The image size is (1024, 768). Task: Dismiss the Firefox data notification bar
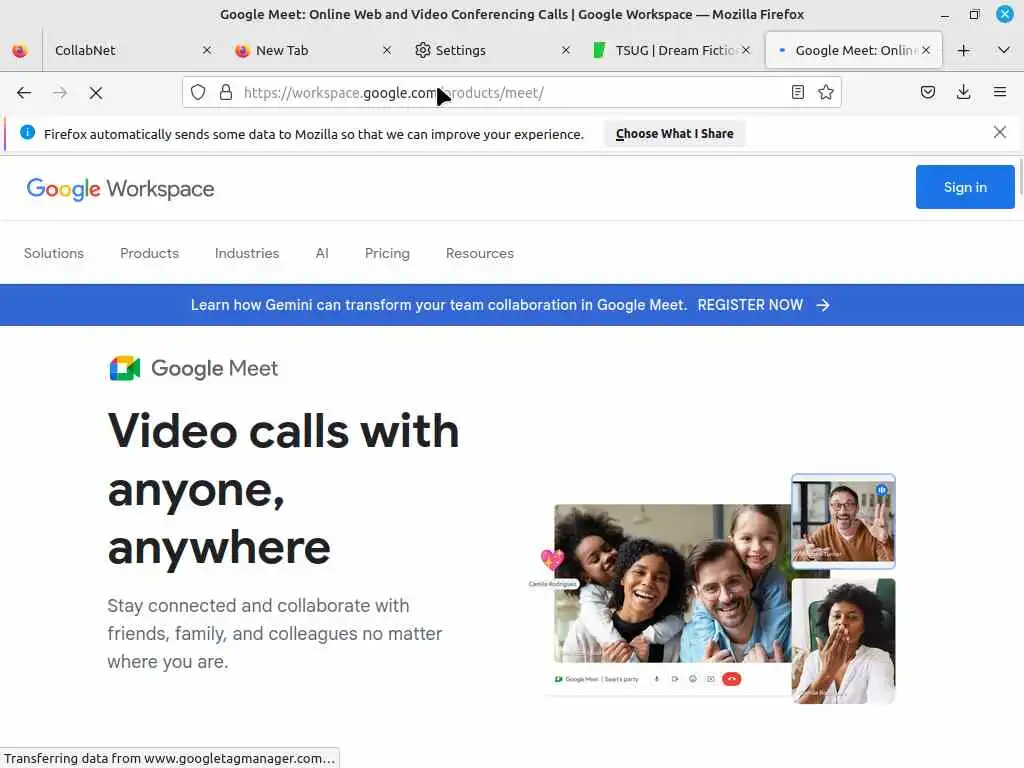point(999,133)
